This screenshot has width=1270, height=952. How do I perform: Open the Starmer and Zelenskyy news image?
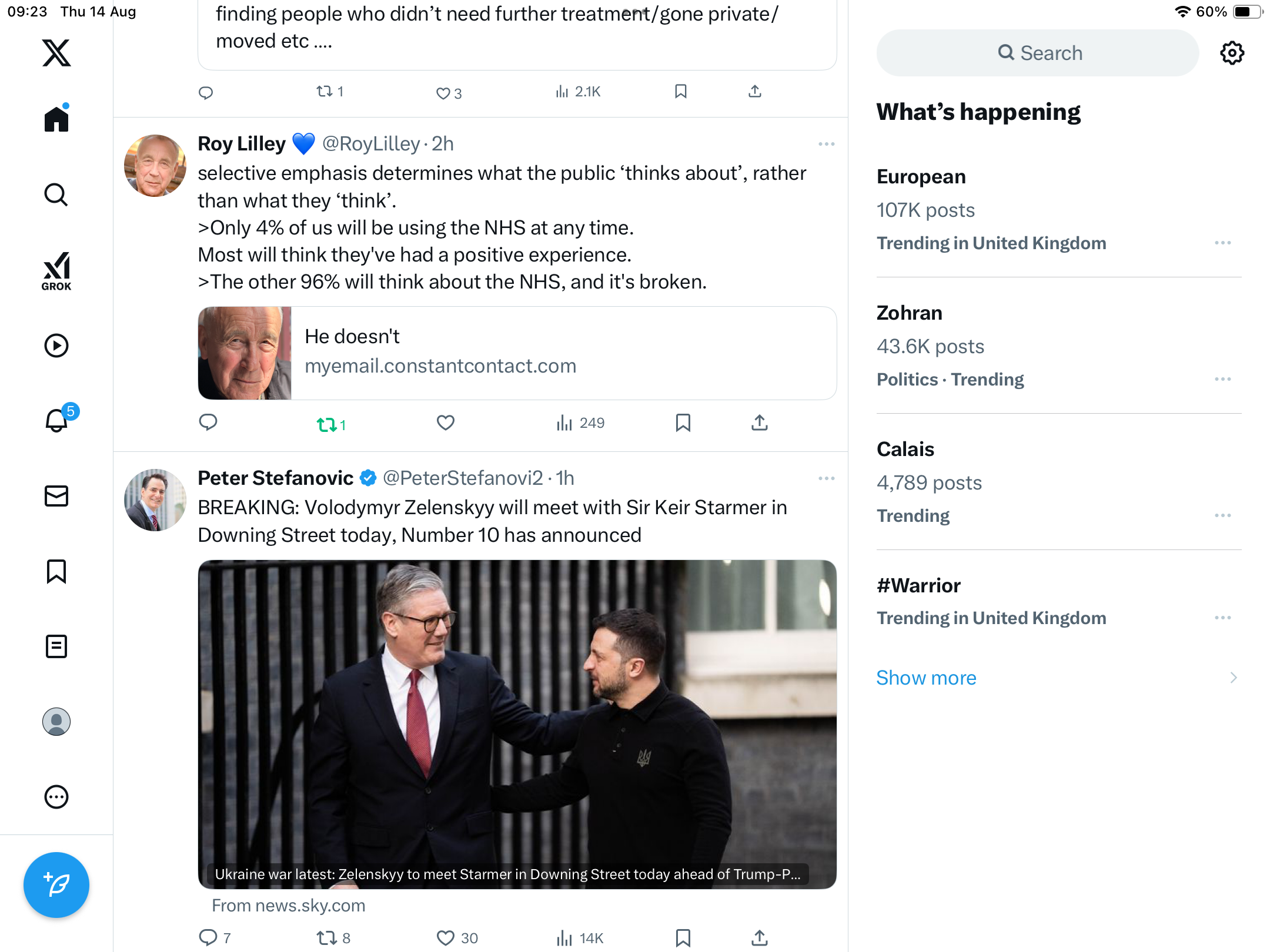pyautogui.click(x=517, y=724)
